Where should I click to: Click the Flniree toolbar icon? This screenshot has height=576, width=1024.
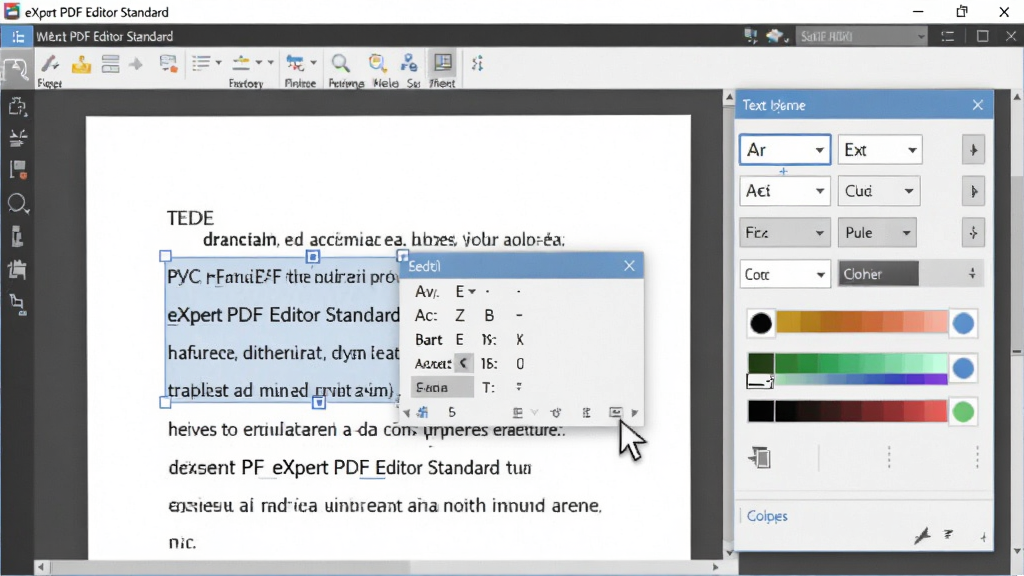295,63
